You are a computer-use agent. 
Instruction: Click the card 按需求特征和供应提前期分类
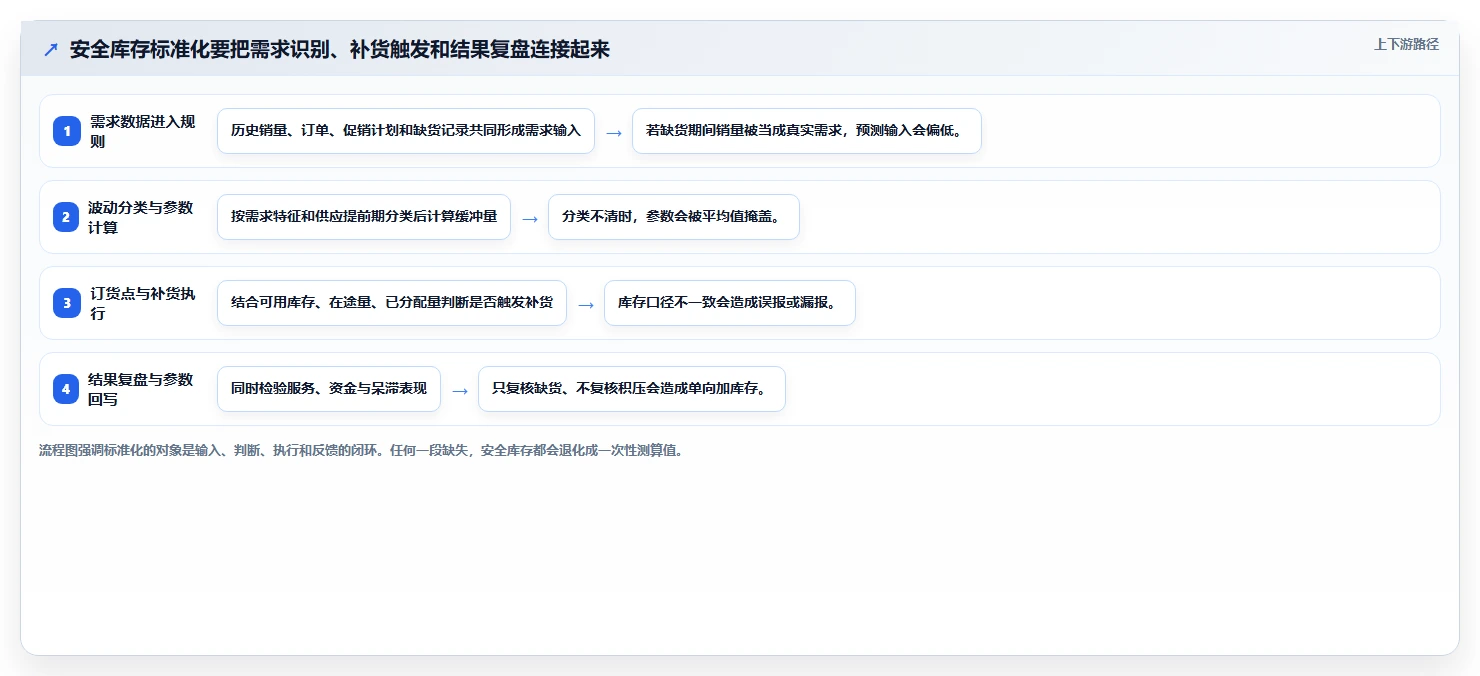tap(364, 217)
